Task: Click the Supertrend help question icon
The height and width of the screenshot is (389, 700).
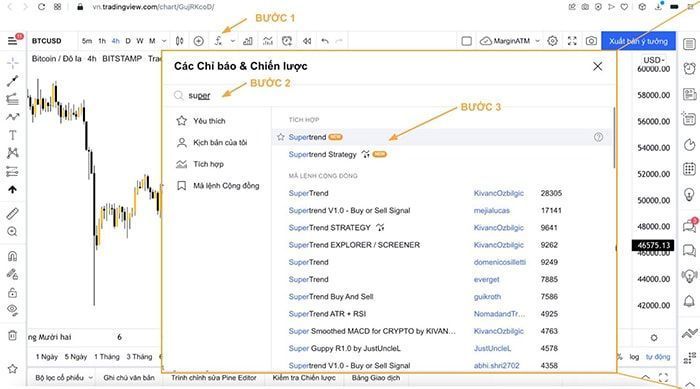Action: 599,137
